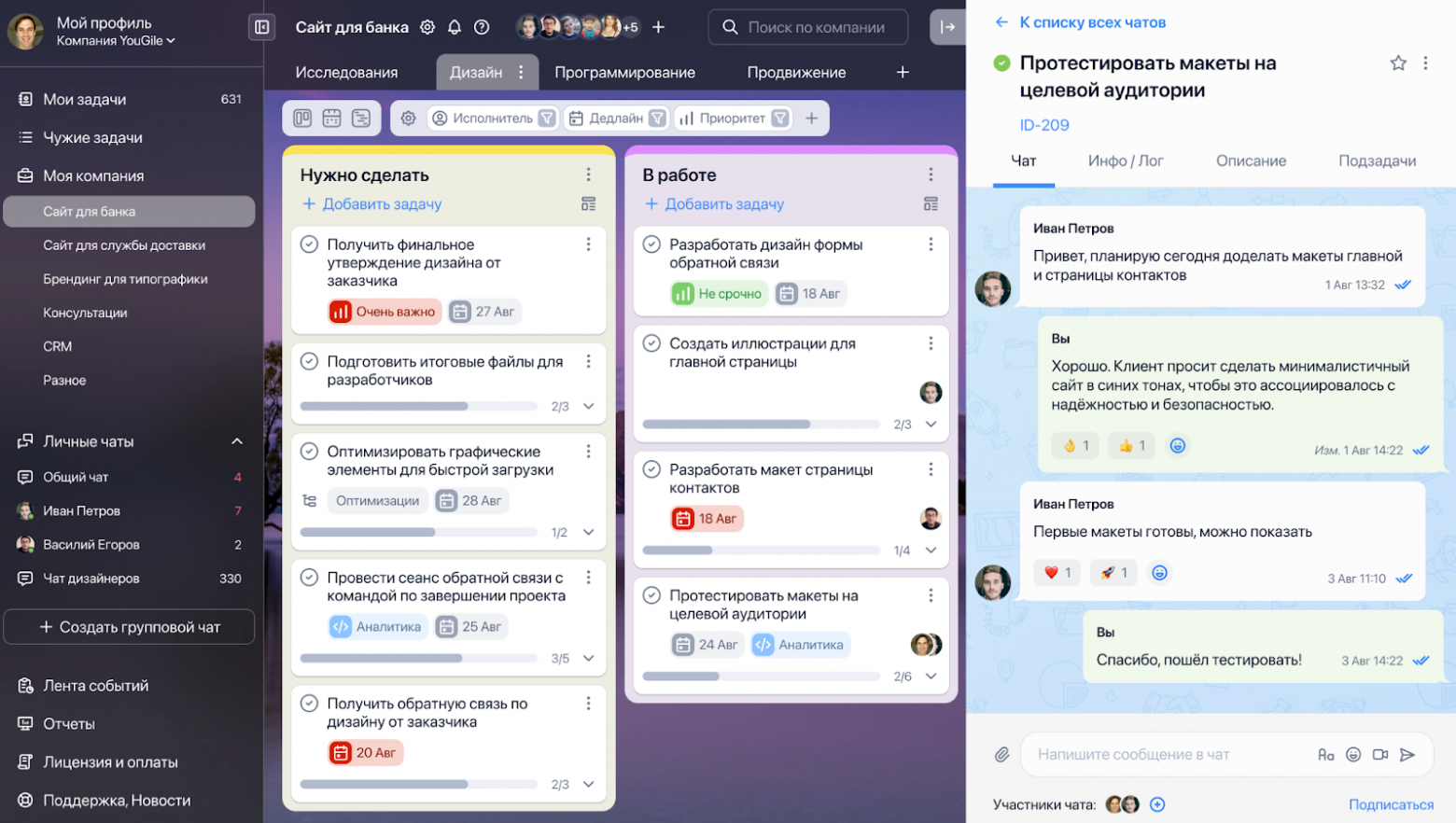
Task: Click progress bar on Протестировать макеты card
Action: point(762,677)
